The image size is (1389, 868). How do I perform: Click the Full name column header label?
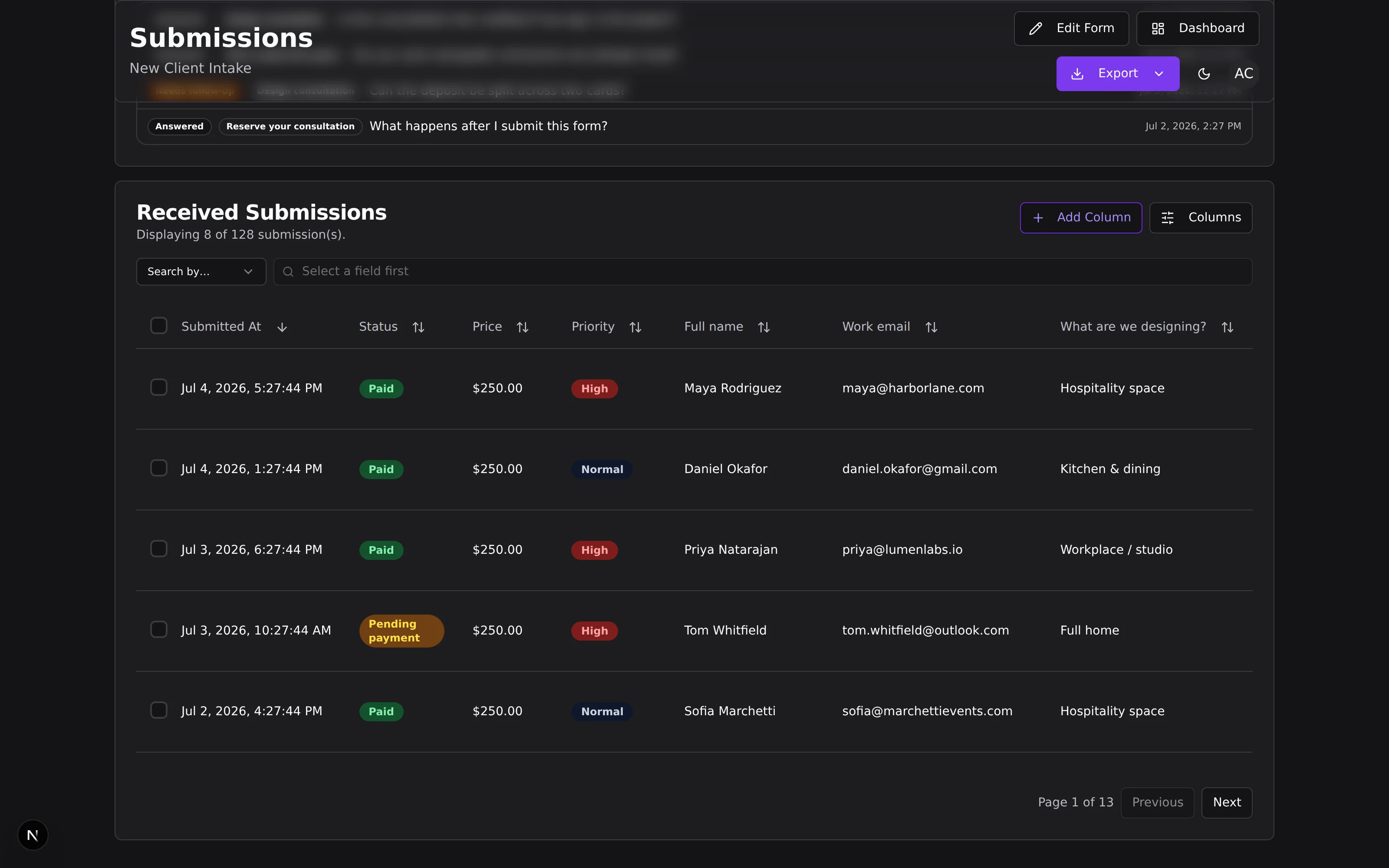(714, 327)
